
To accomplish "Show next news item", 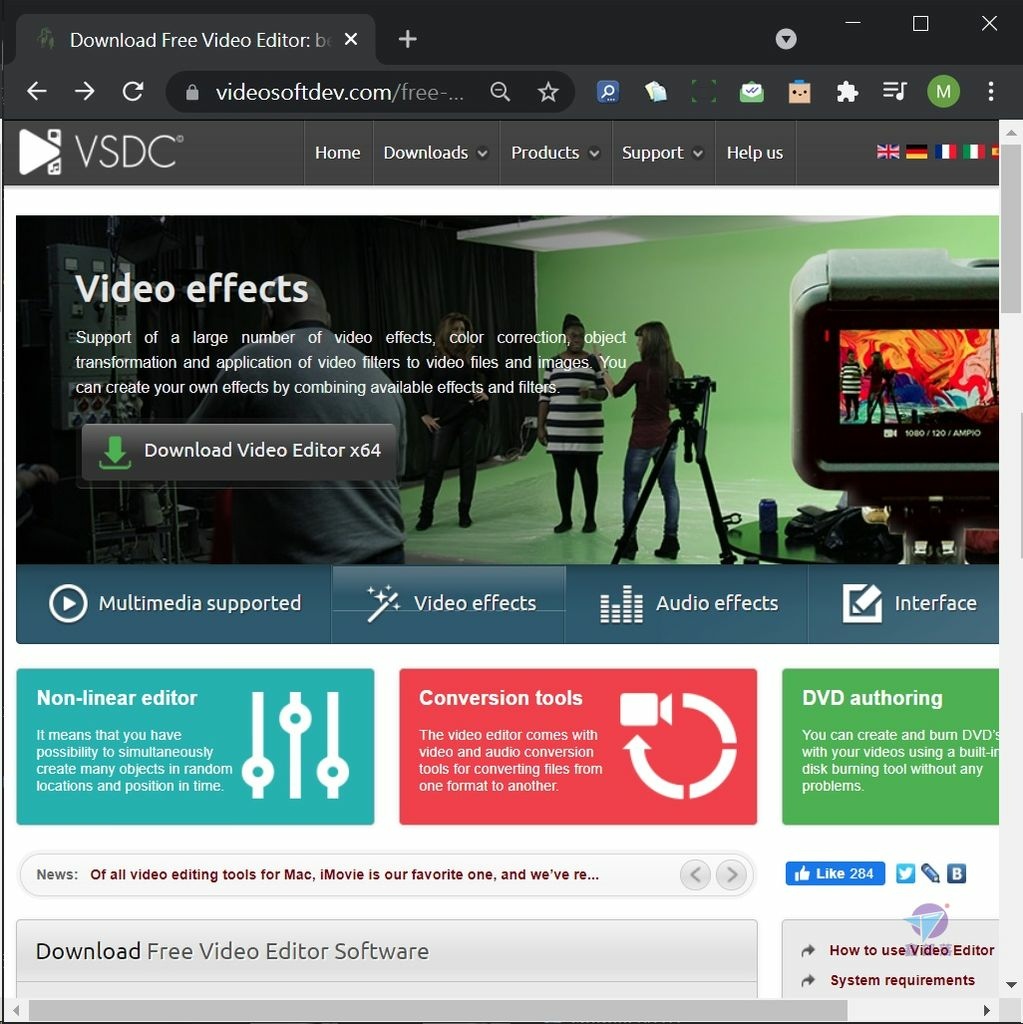I will pyautogui.click(x=731, y=874).
